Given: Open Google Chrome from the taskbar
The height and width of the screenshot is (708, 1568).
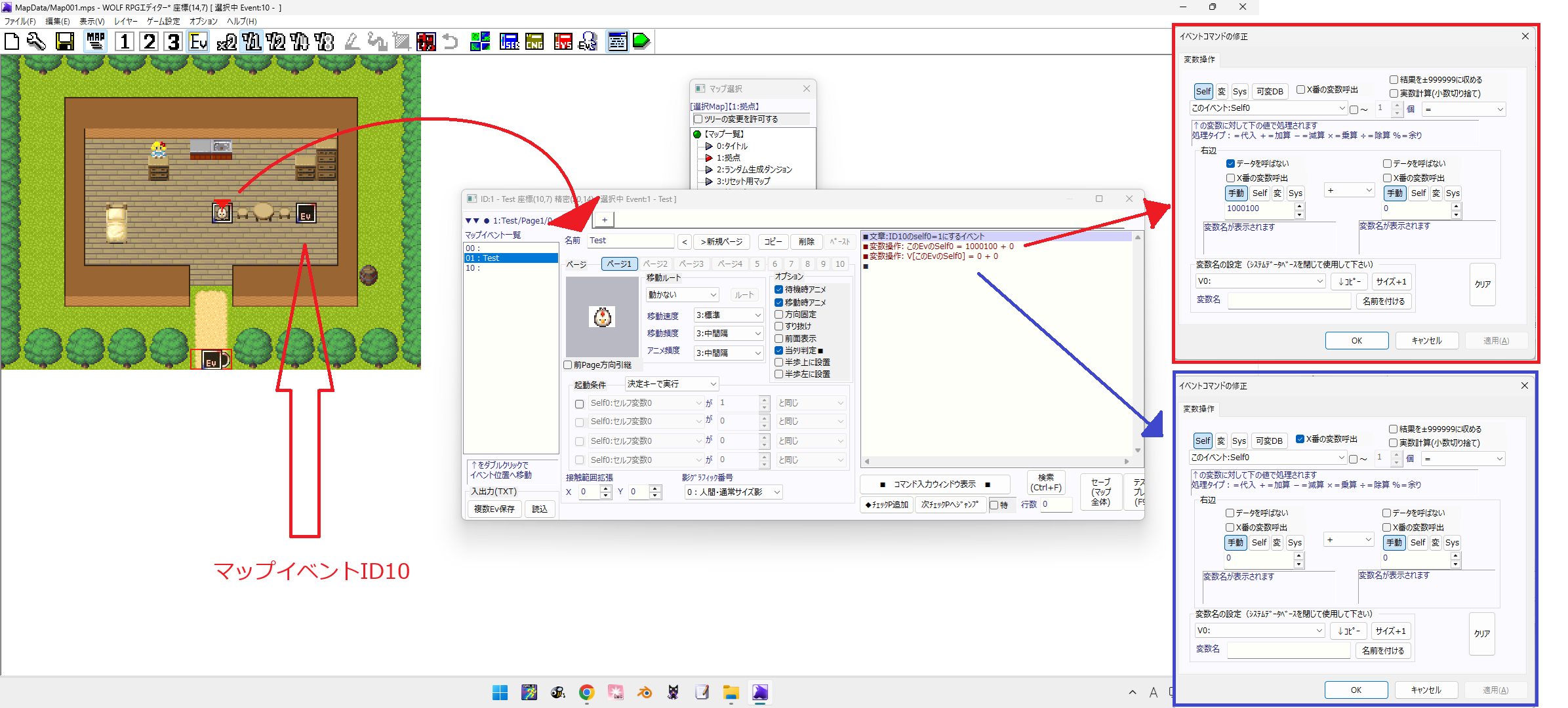Looking at the screenshot, I should pos(587,692).
